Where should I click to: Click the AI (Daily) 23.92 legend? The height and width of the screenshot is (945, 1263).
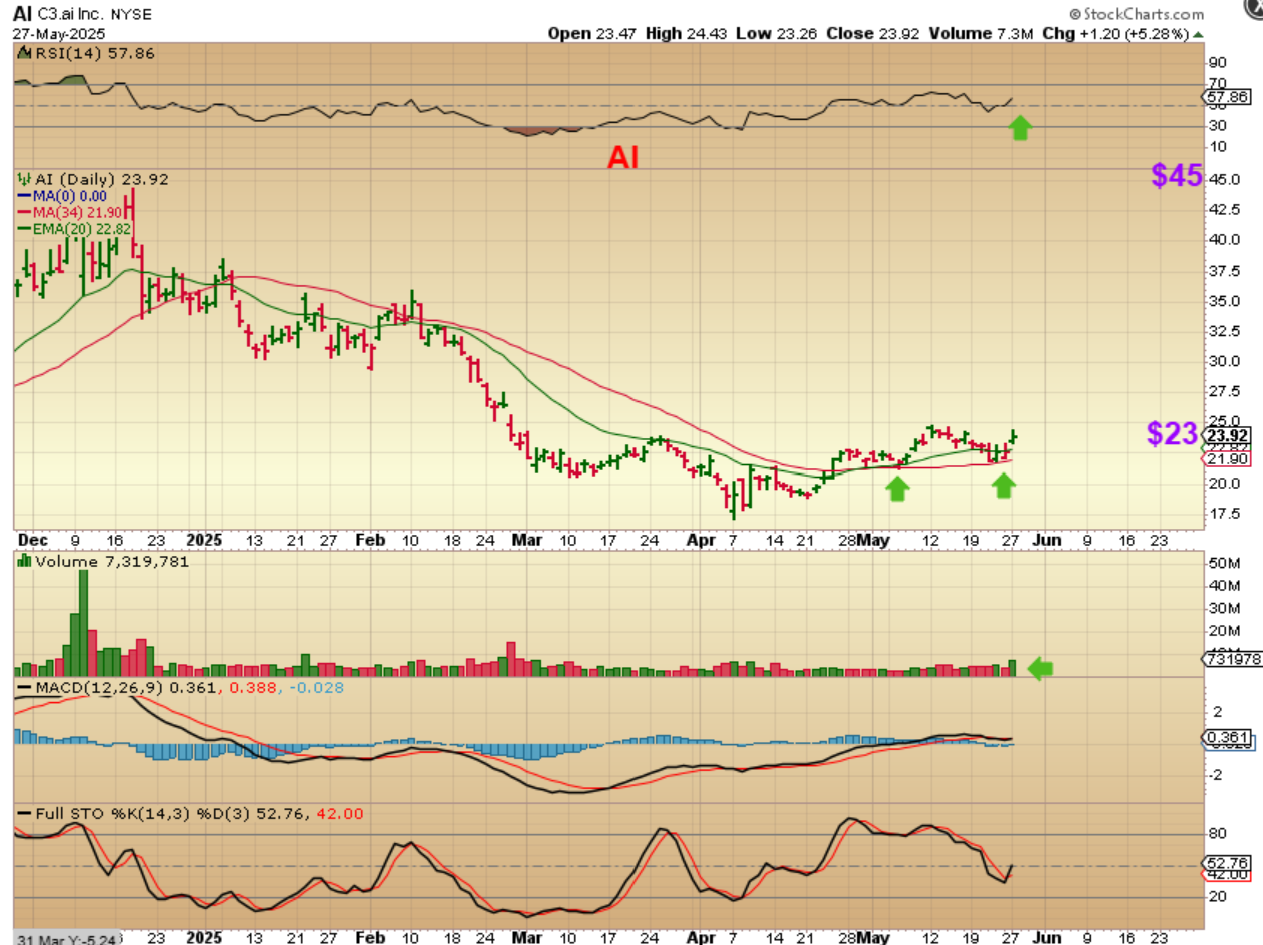click(x=92, y=179)
